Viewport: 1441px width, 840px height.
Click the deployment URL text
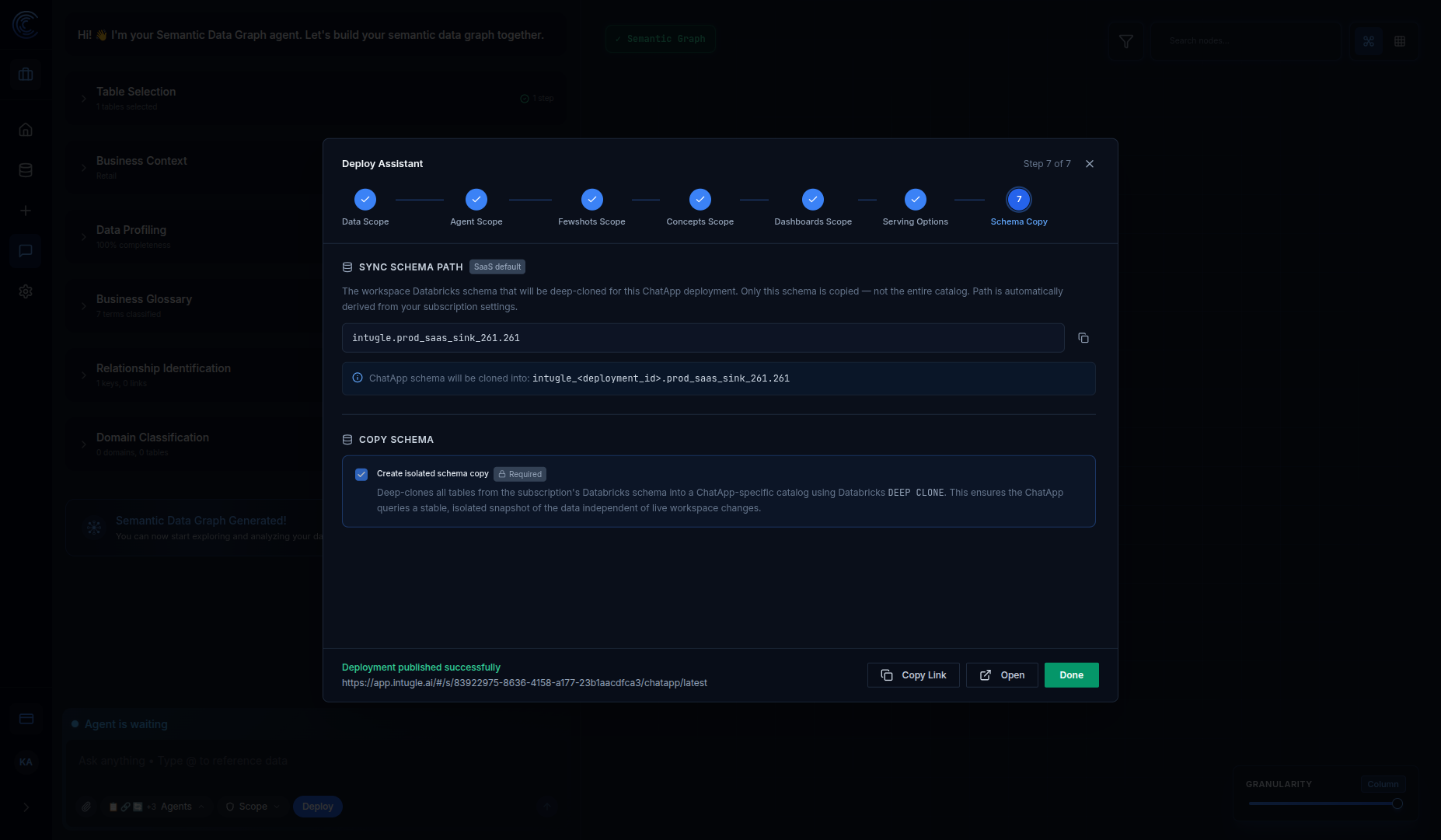[x=525, y=683]
